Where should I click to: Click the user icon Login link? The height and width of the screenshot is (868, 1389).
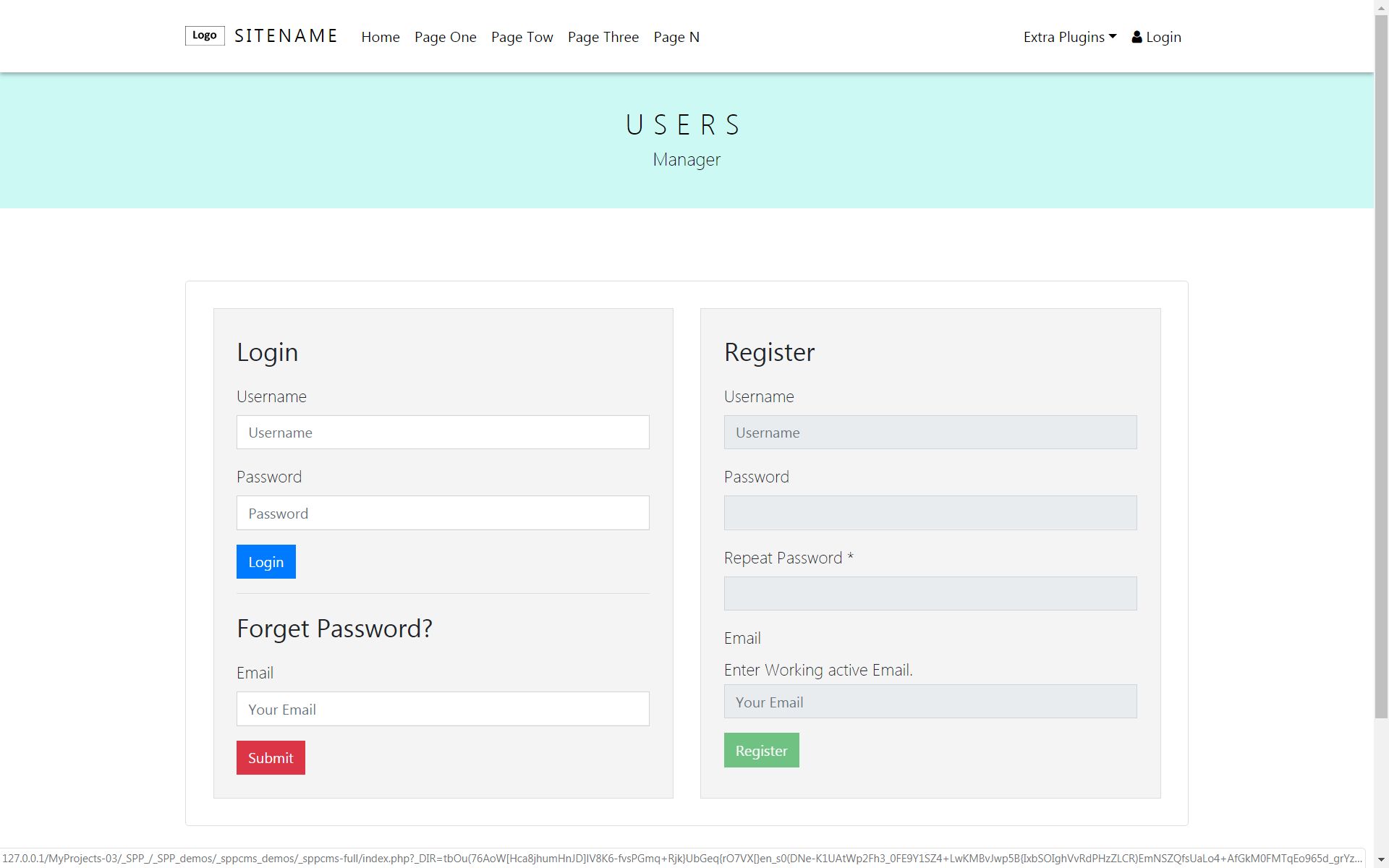1156,37
